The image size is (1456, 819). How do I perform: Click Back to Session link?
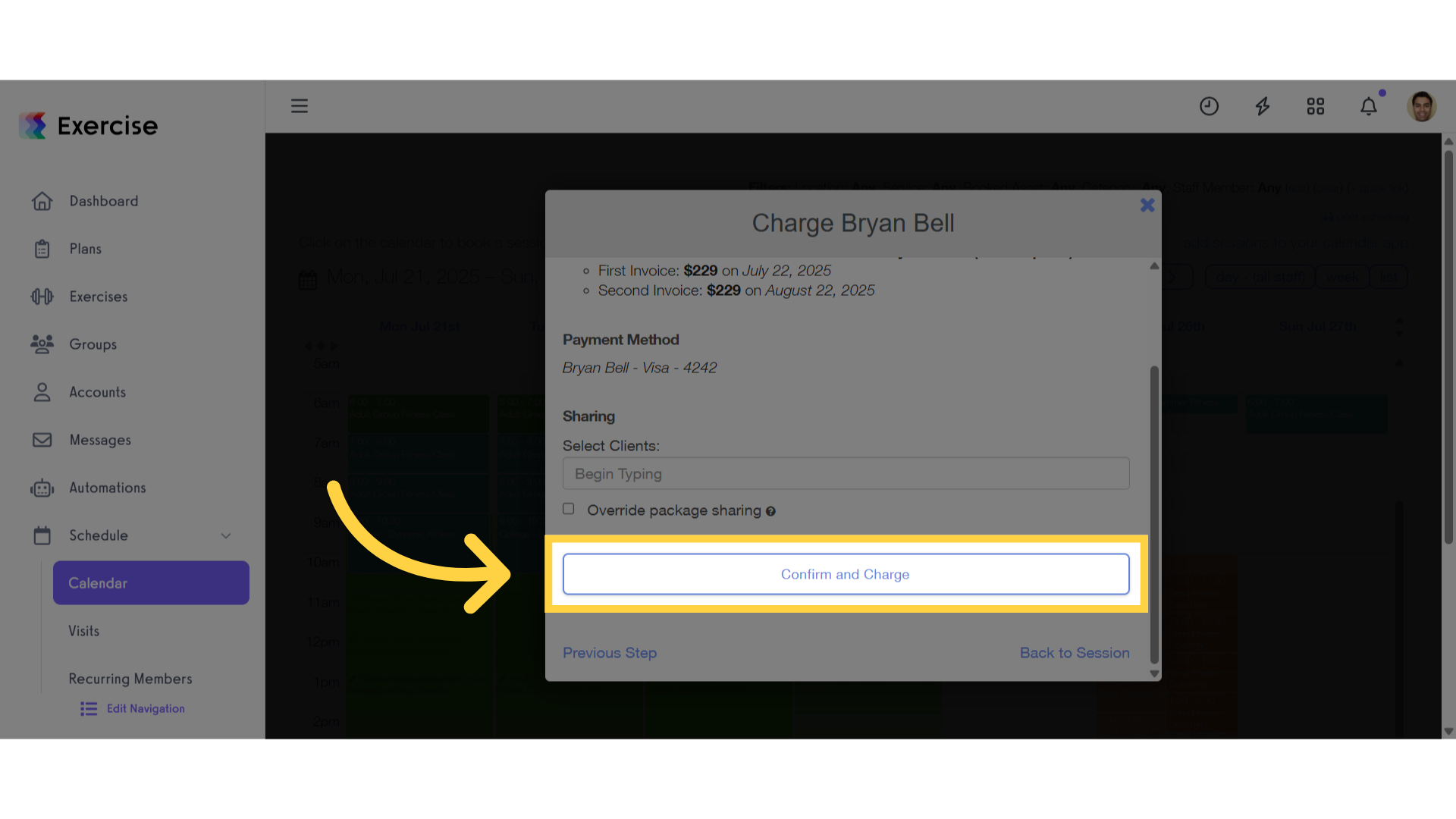[1075, 653]
